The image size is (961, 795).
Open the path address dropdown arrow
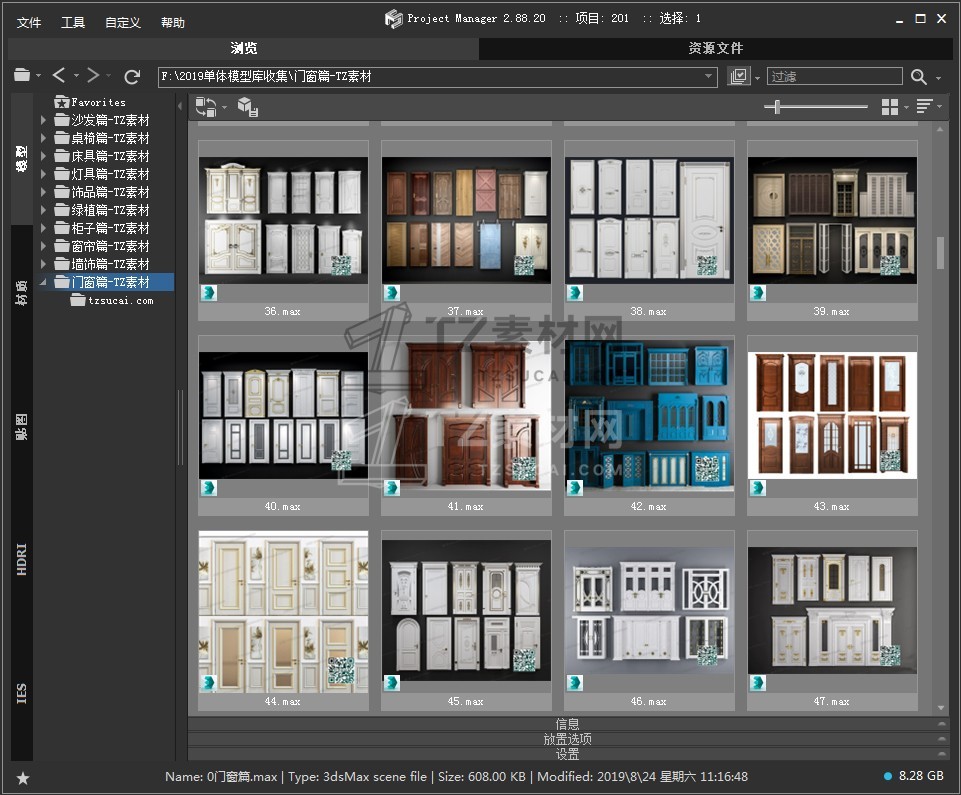click(x=708, y=76)
